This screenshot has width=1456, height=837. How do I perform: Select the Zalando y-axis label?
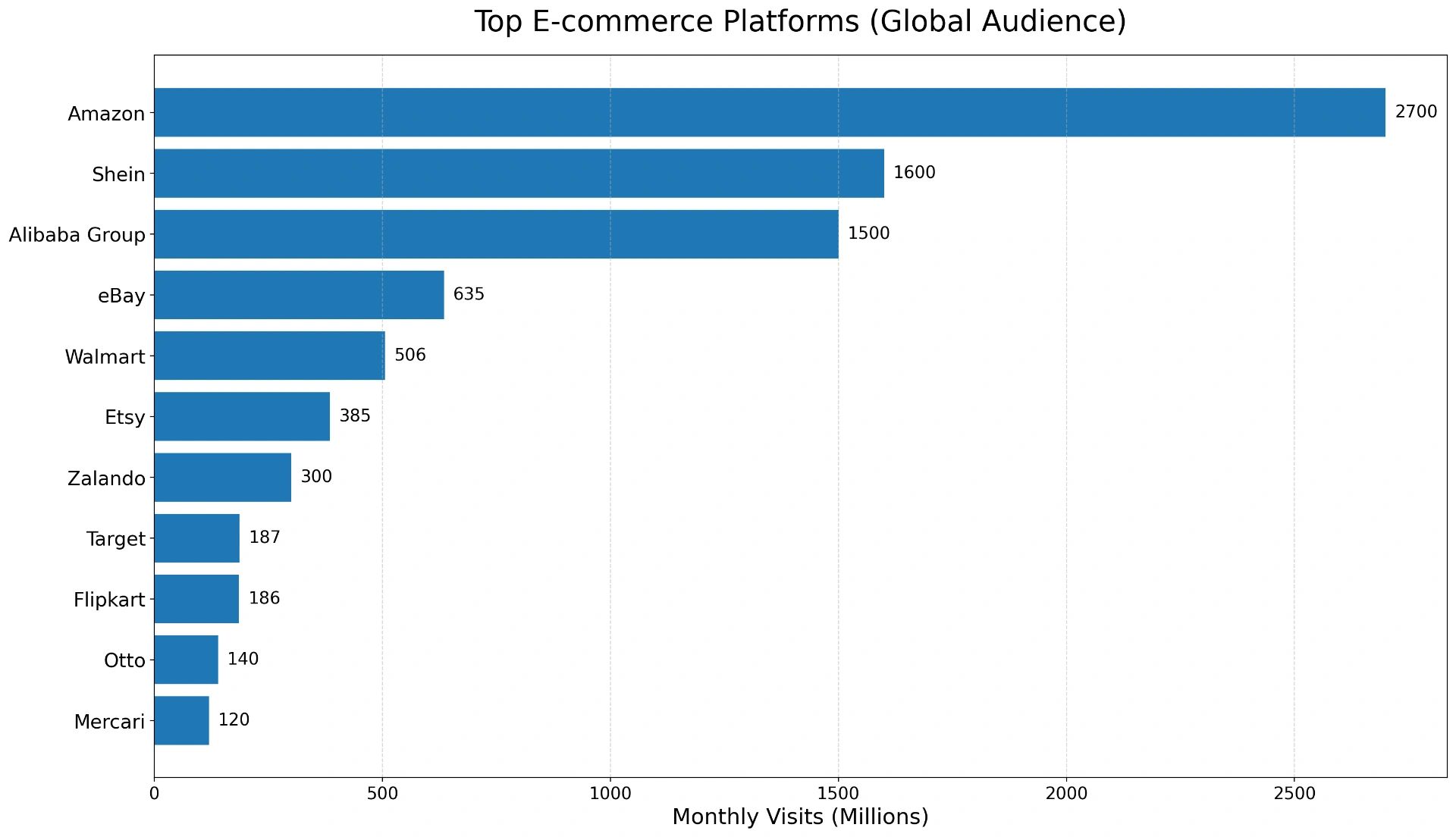[x=106, y=478]
